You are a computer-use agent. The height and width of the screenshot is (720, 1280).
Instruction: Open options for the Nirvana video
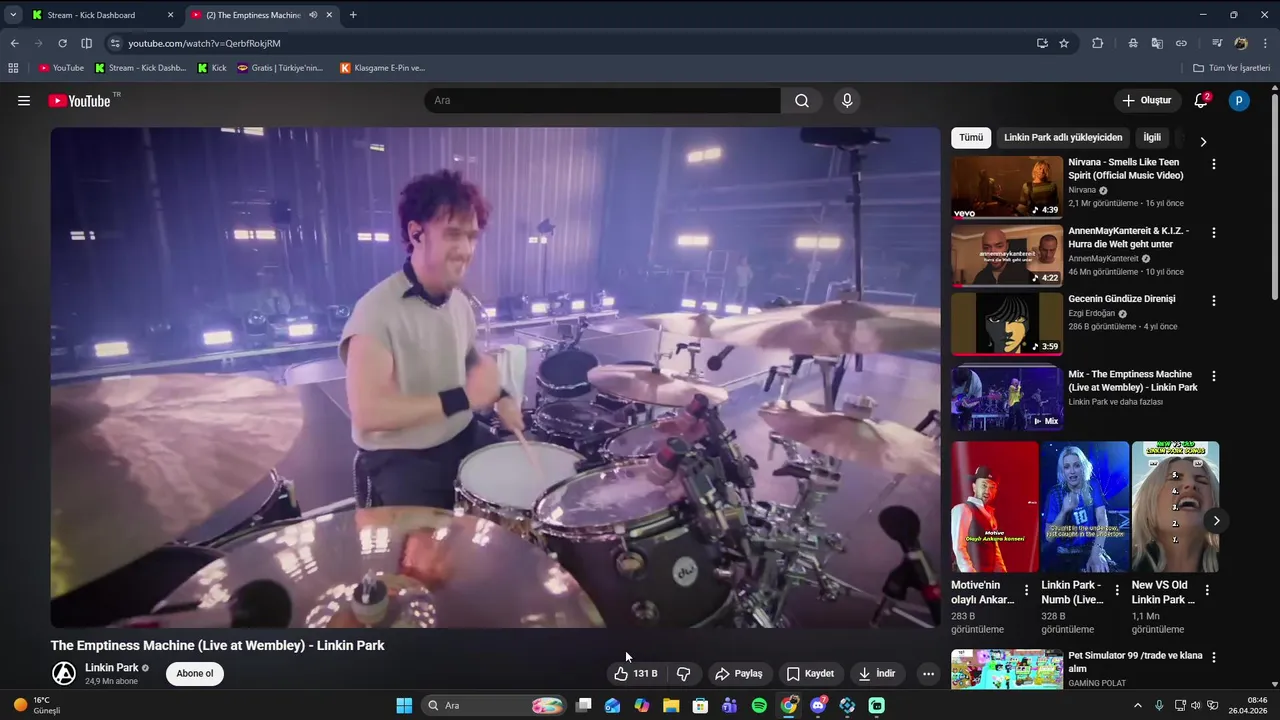(x=1214, y=164)
